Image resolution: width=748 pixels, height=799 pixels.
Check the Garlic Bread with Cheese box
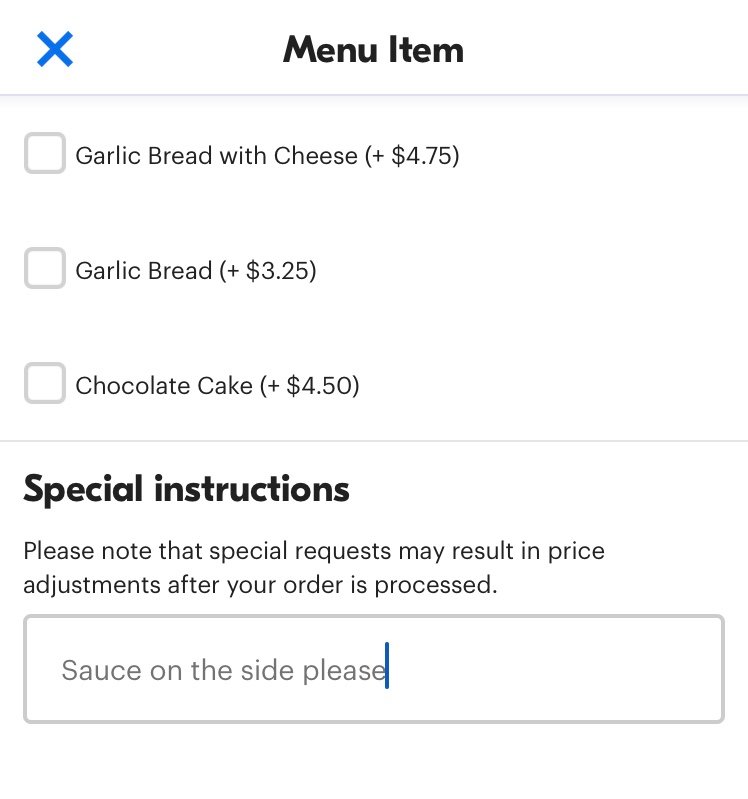[45, 155]
